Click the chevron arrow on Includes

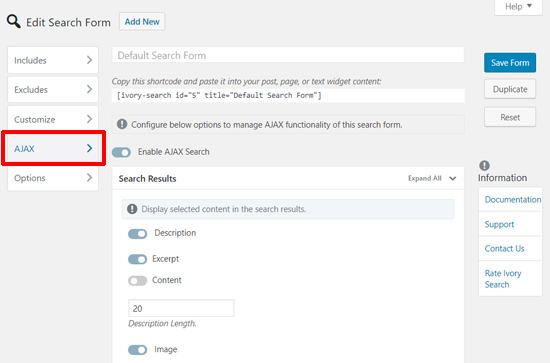click(89, 60)
